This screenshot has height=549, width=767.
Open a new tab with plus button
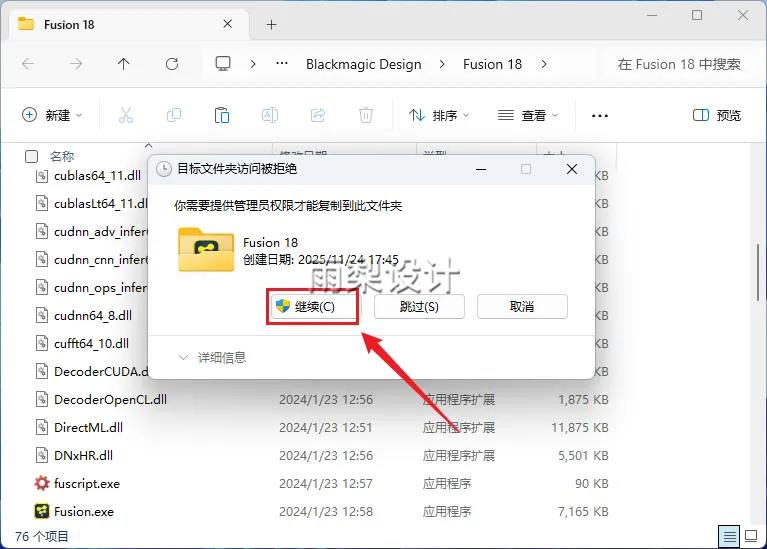point(271,24)
